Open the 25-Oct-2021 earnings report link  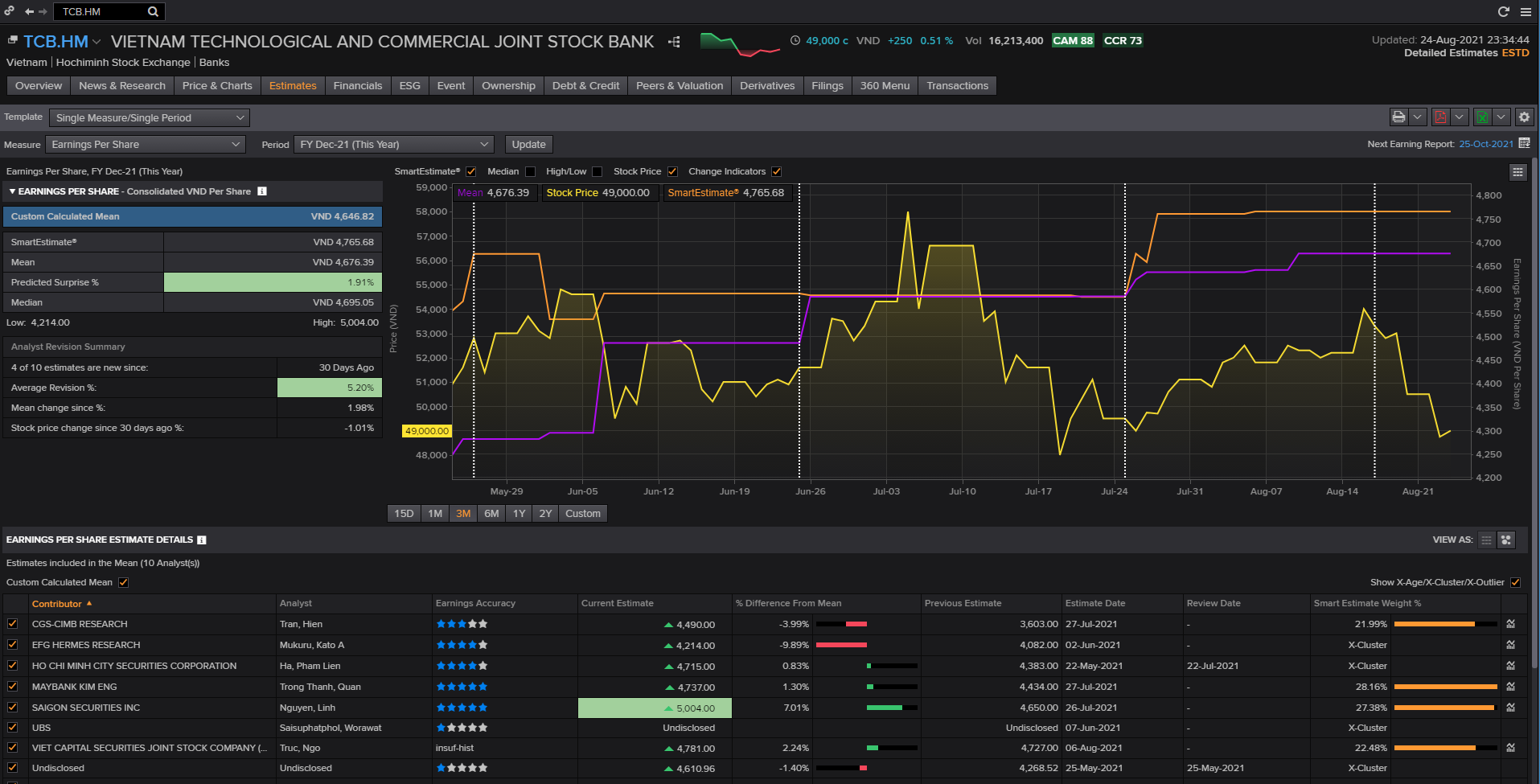1485,144
